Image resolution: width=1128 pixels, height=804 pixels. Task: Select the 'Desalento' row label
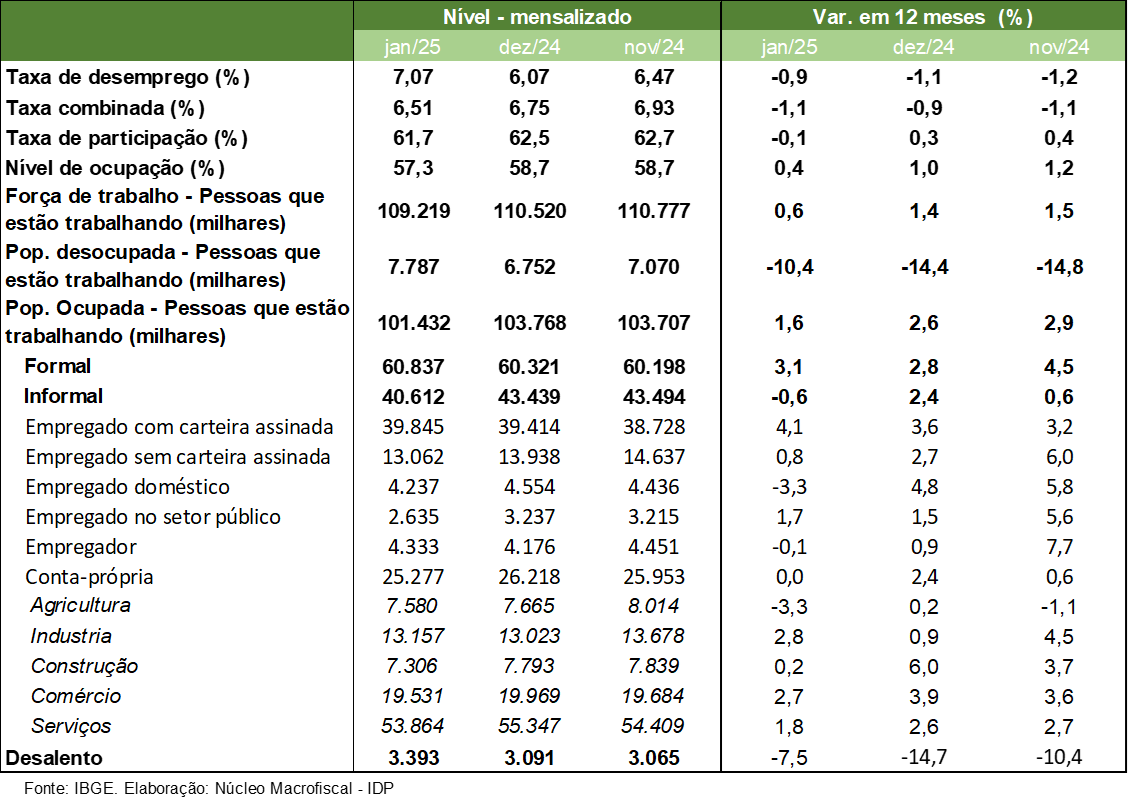click(x=54, y=758)
